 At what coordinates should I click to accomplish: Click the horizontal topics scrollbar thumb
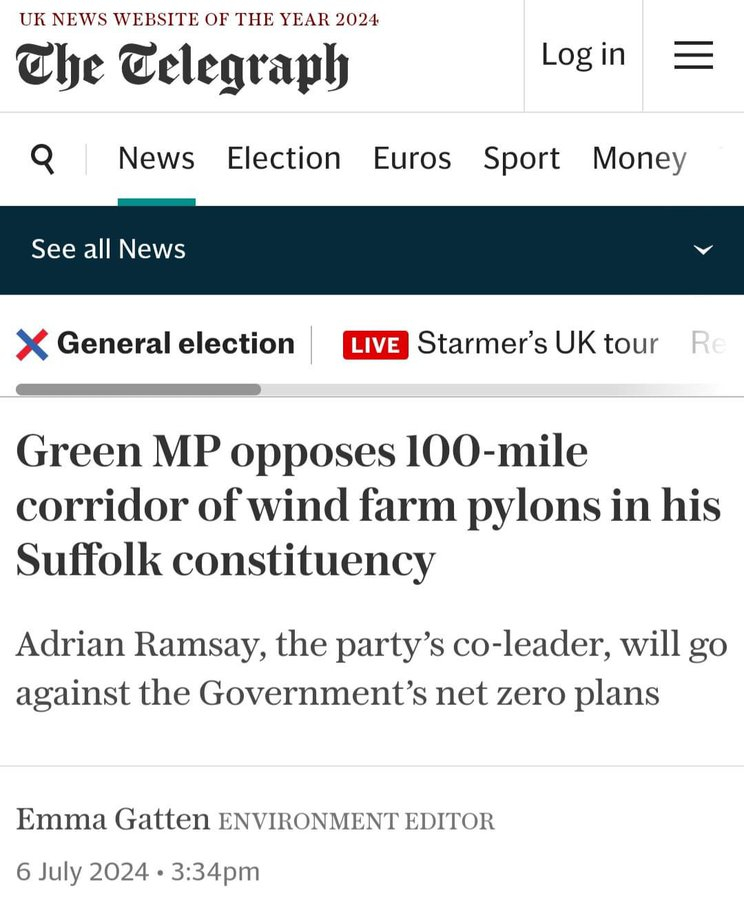point(138,389)
